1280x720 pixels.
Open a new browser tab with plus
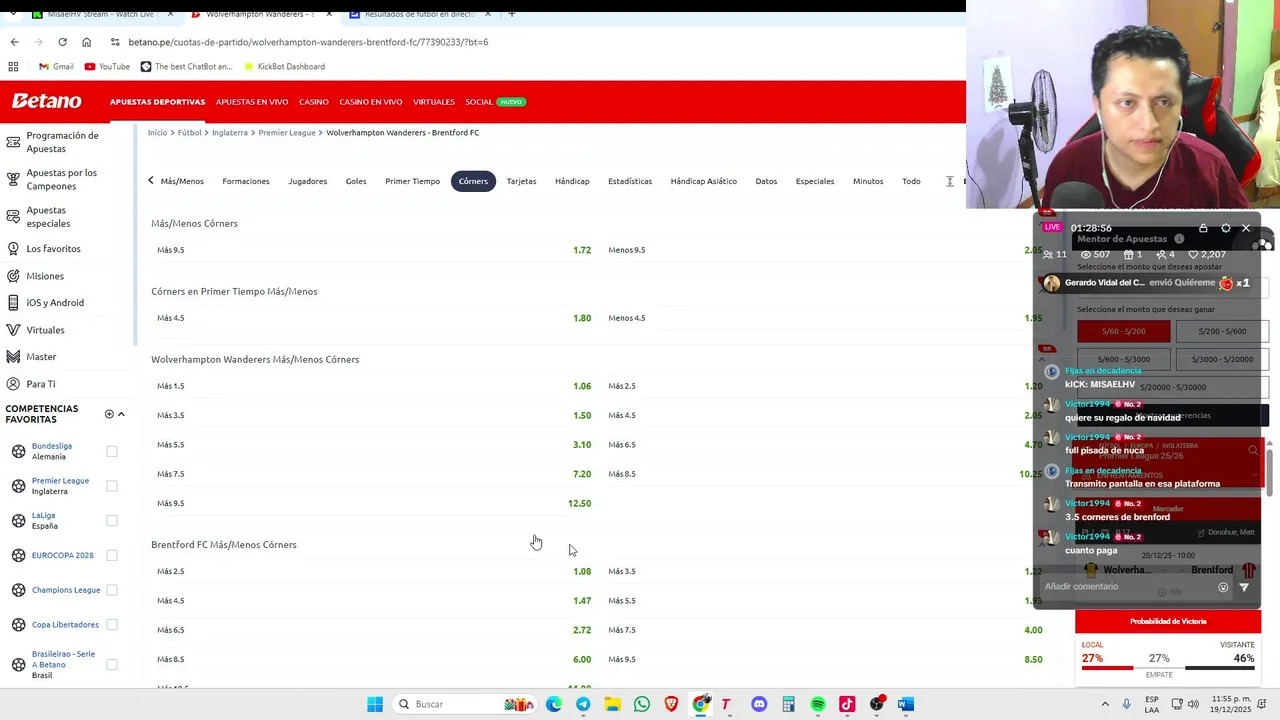click(511, 14)
